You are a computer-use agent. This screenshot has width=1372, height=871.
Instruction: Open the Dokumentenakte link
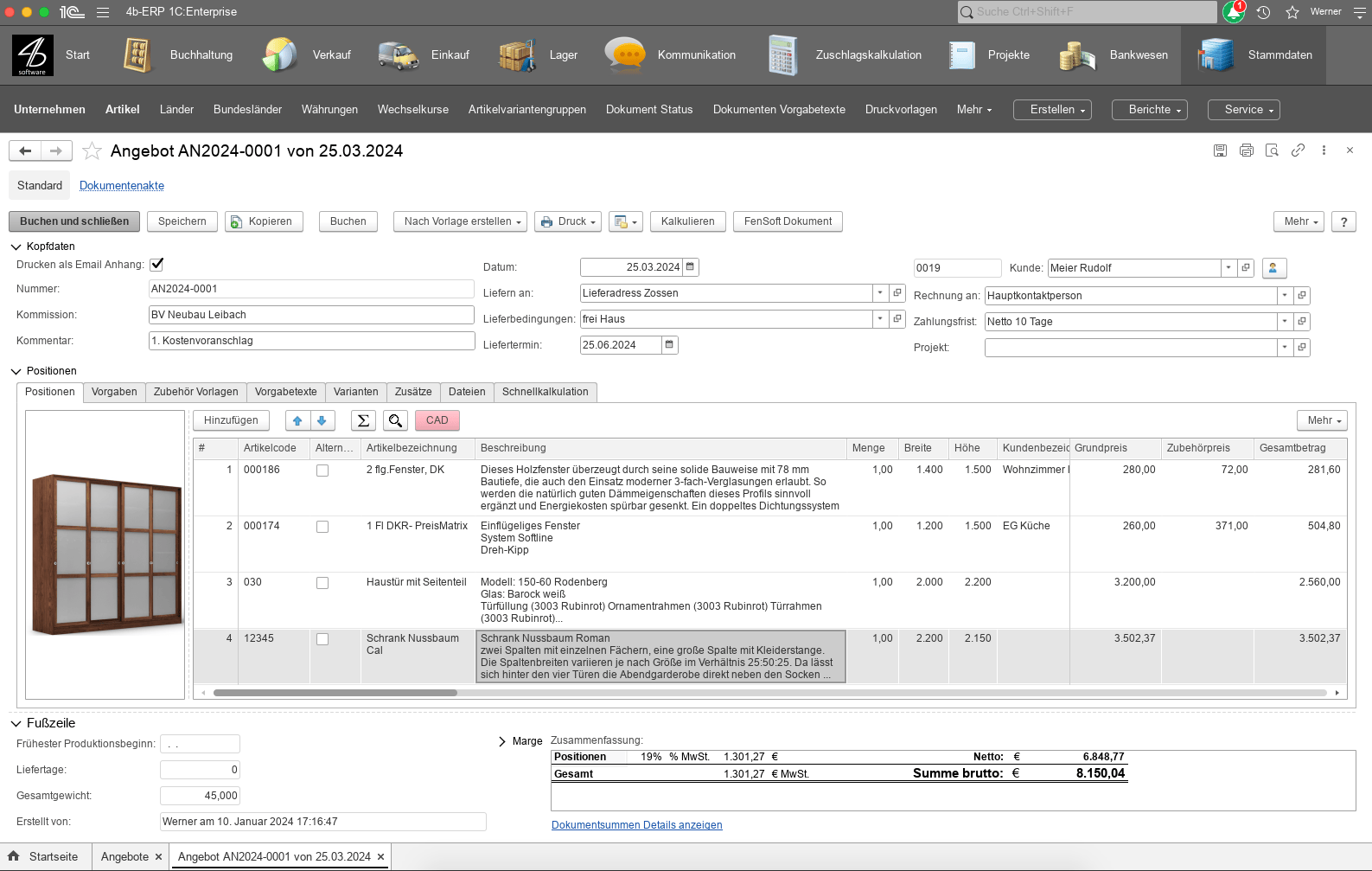(x=122, y=186)
